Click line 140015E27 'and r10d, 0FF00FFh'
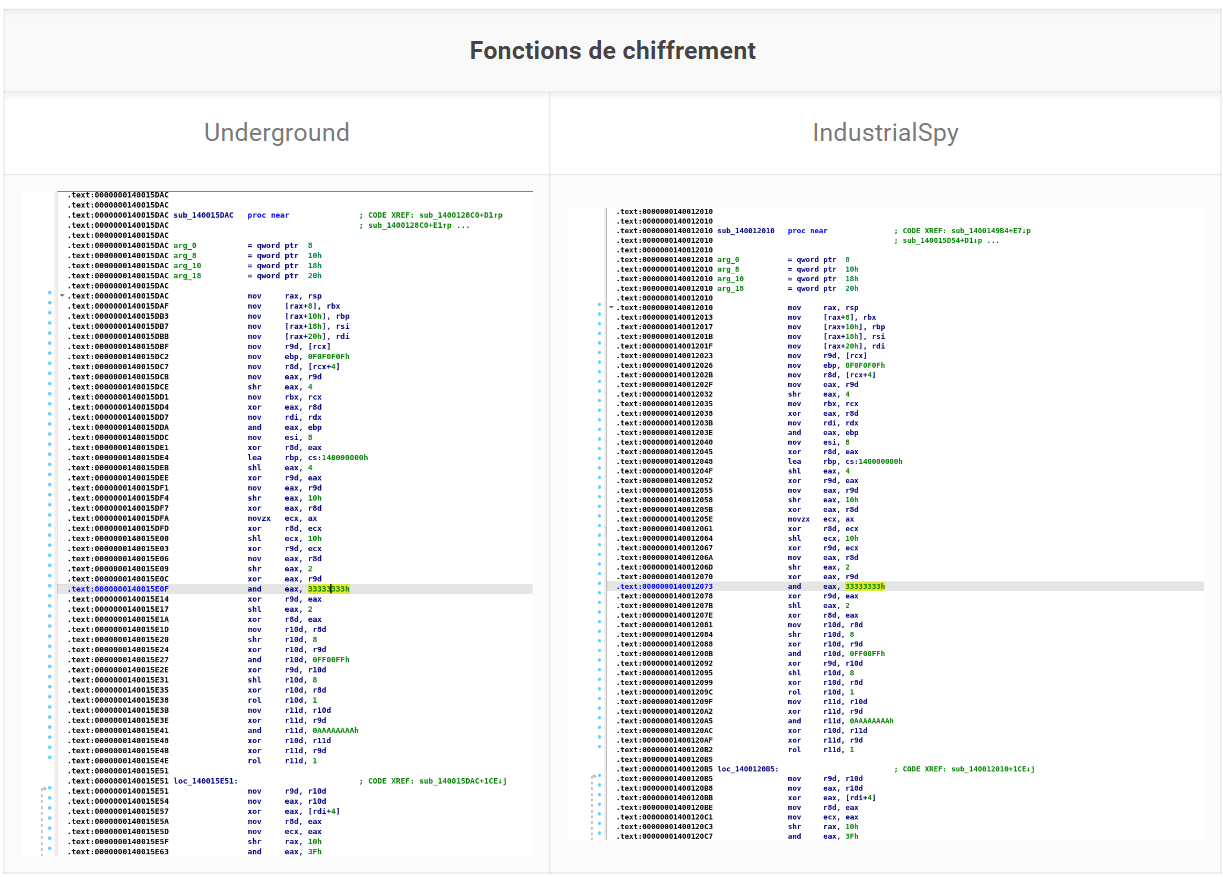Image resolution: width=1223 pixels, height=877 pixels. (x=209, y=660)
